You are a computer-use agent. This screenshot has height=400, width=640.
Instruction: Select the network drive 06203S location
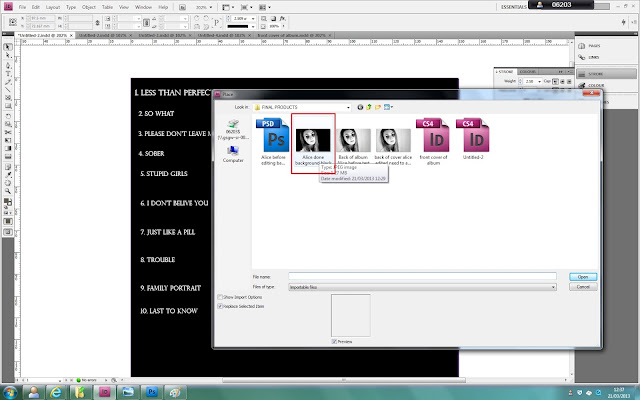(x=233, y=129)
